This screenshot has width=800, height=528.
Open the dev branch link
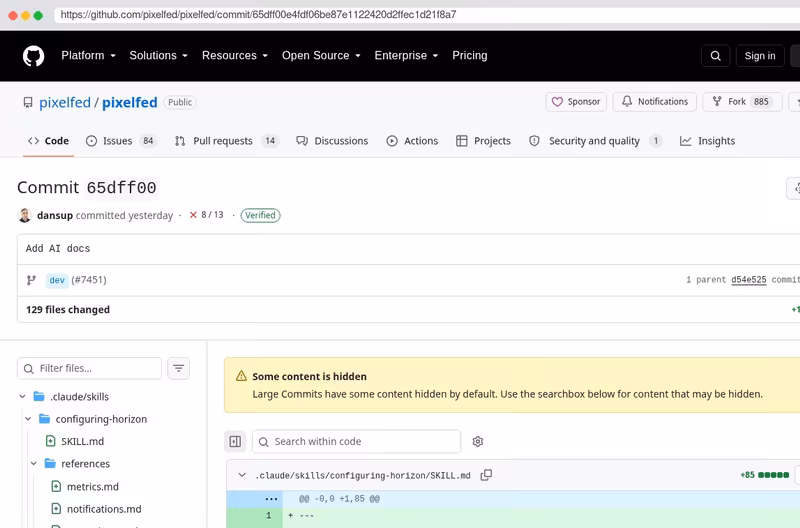57,280
